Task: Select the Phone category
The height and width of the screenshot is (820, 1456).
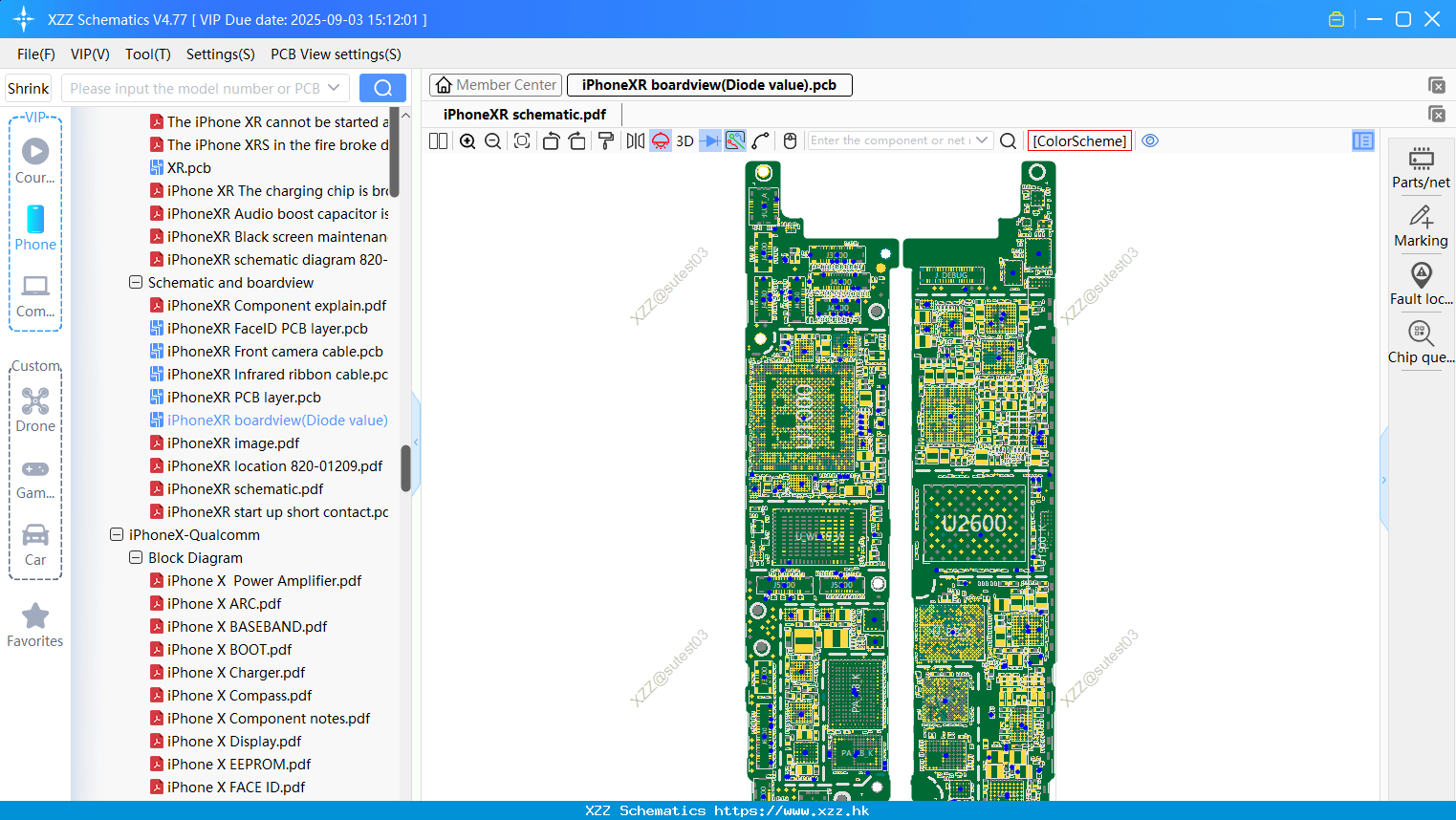Action: pos(35,228)
